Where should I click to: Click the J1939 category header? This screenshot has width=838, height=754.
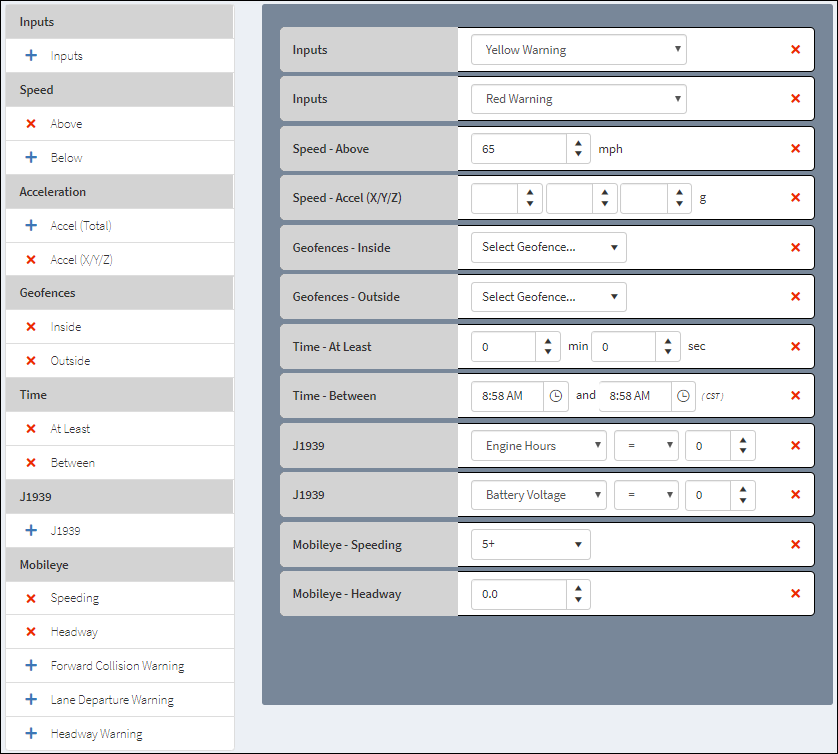coord(120,497)
